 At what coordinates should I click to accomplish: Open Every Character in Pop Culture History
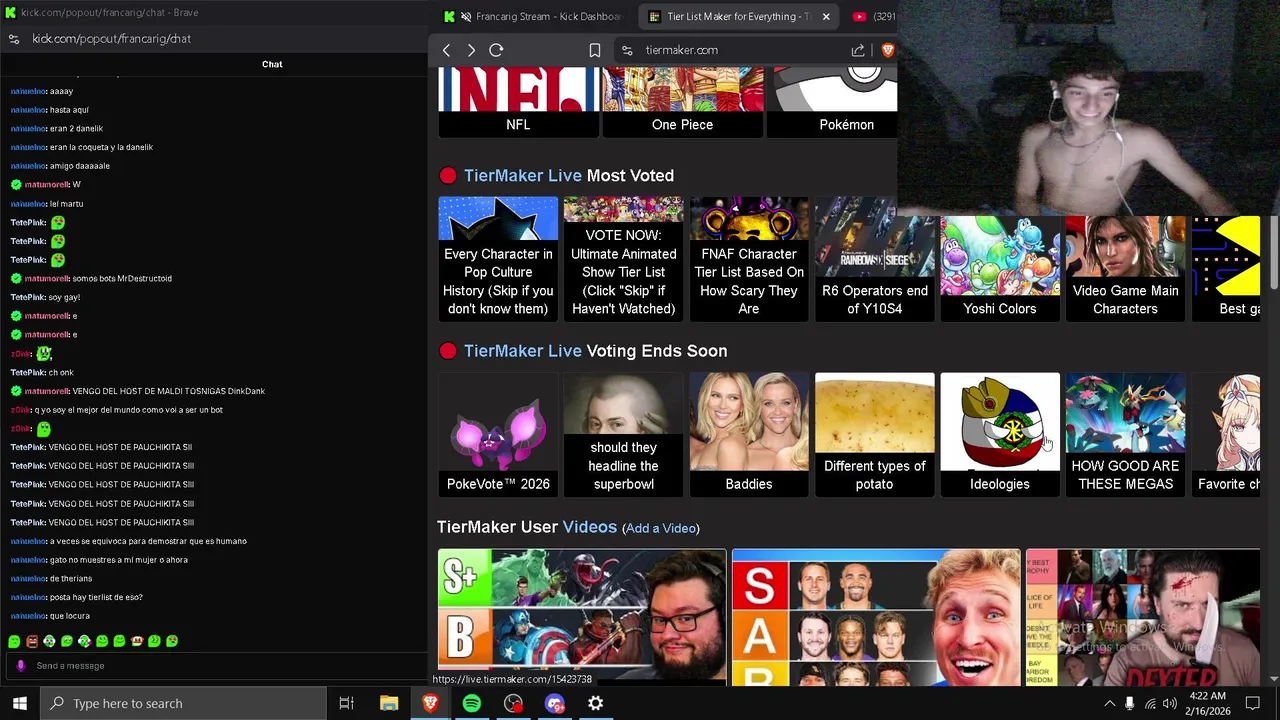click(498, 259)
